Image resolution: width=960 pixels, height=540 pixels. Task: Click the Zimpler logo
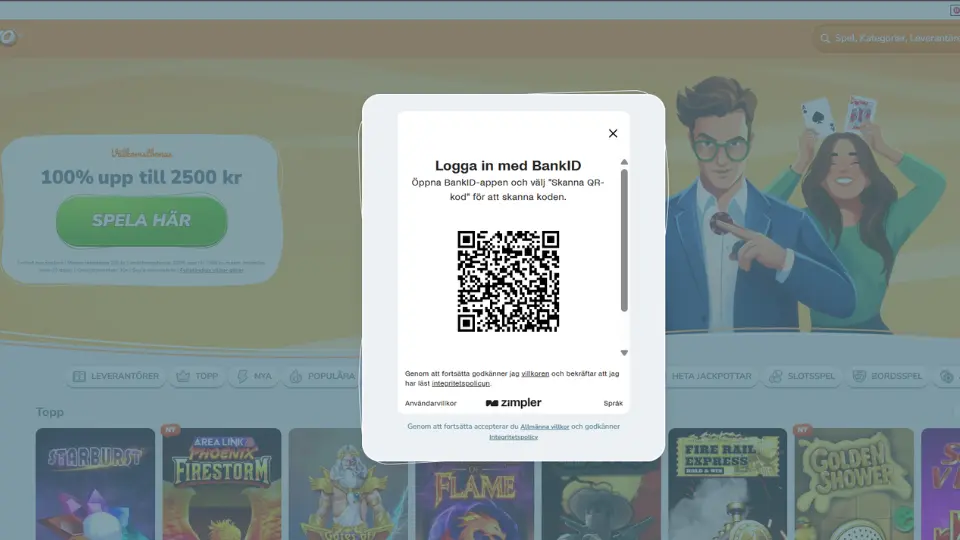[514, 403]
